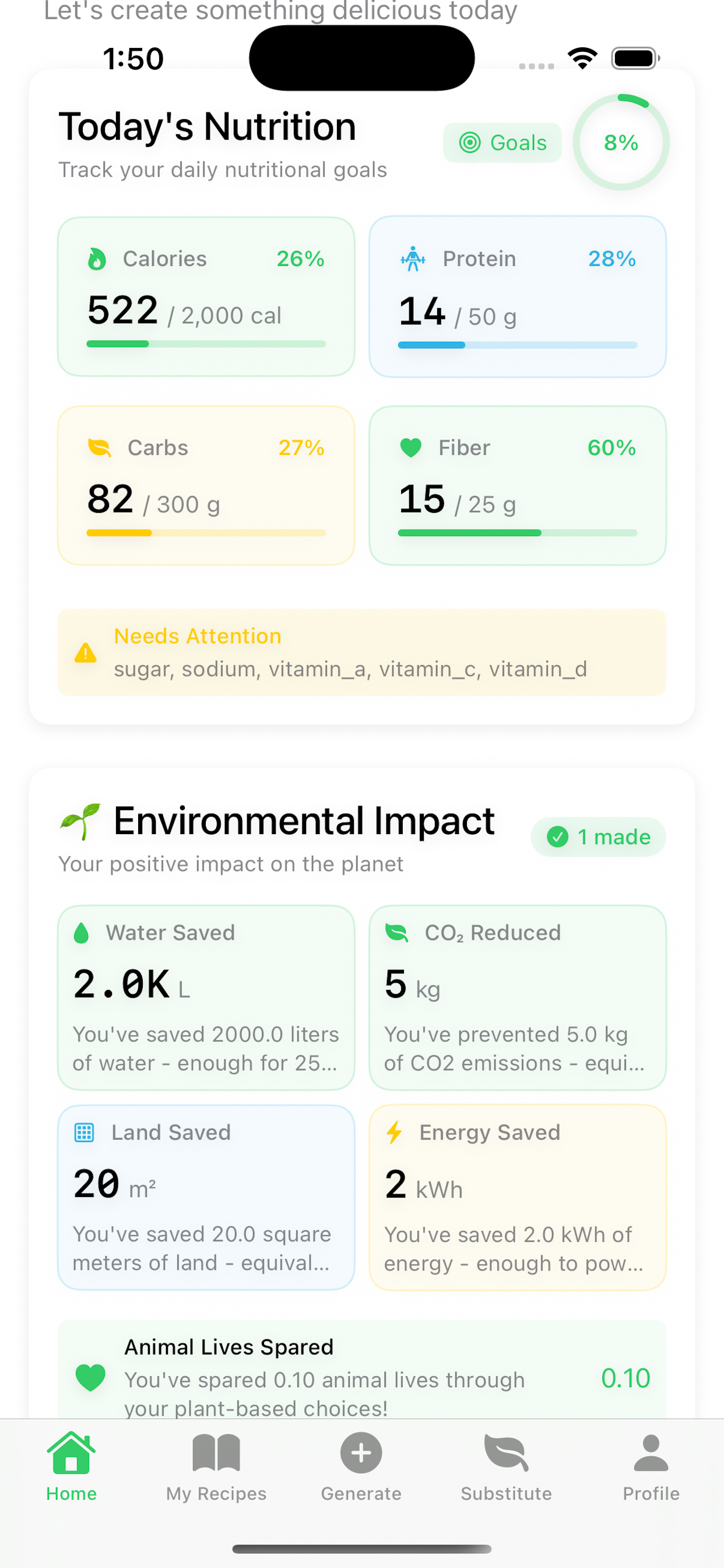Viewport: 724px width, 1568px height.
Task: Tap the Water Saved droplet icon
Action: pyautogui.click(x=82, y=933)
